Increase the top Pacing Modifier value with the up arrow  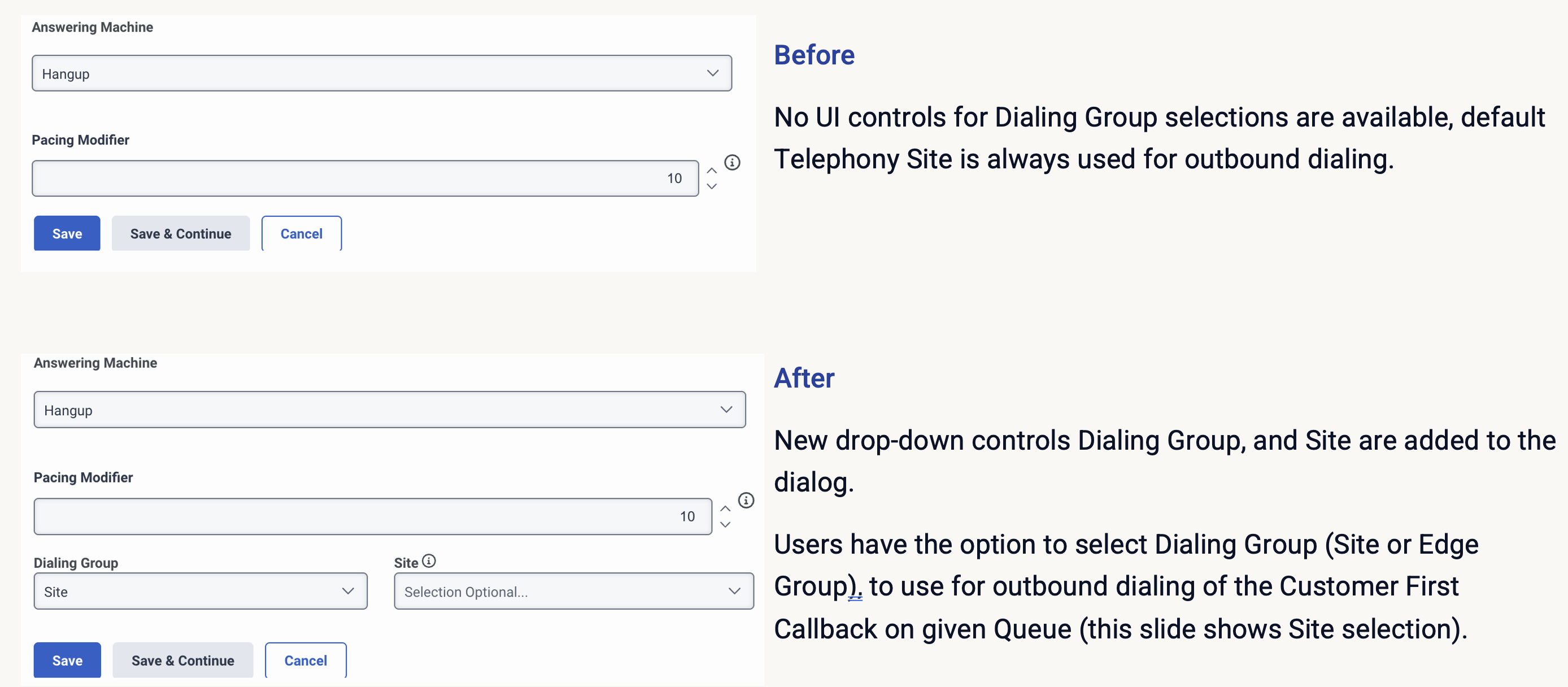tap(712, 171)
